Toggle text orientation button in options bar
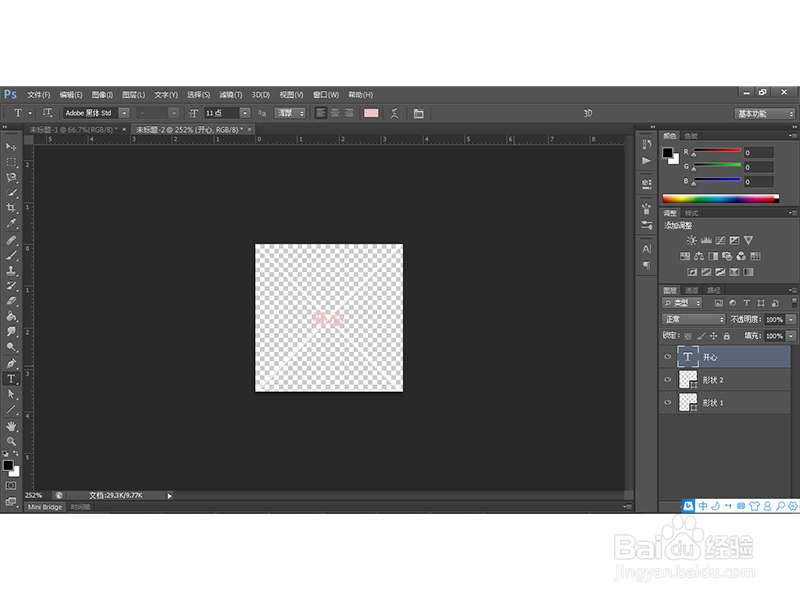 click(x=47, y=113)
